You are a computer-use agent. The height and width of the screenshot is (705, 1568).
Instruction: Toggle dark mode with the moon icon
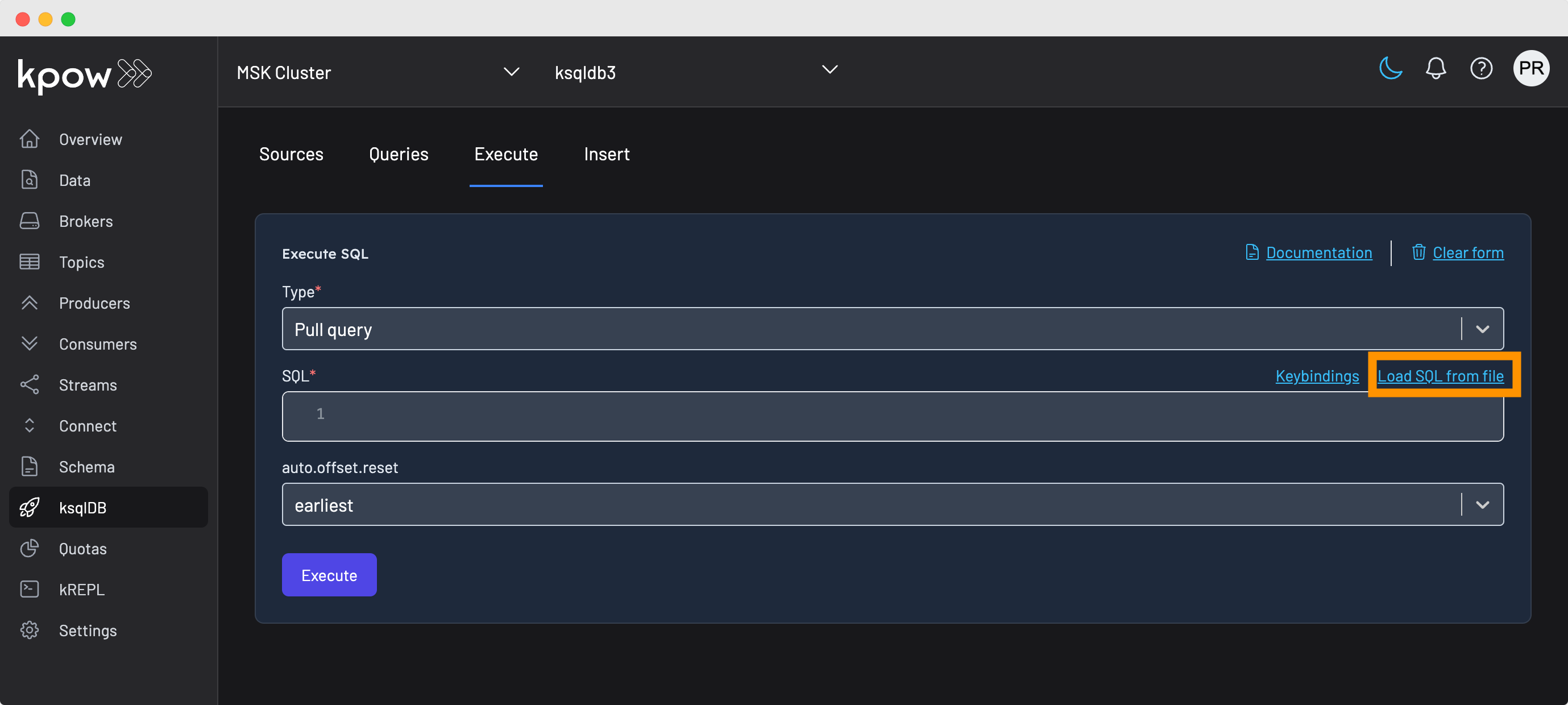tap(1390, 68)
